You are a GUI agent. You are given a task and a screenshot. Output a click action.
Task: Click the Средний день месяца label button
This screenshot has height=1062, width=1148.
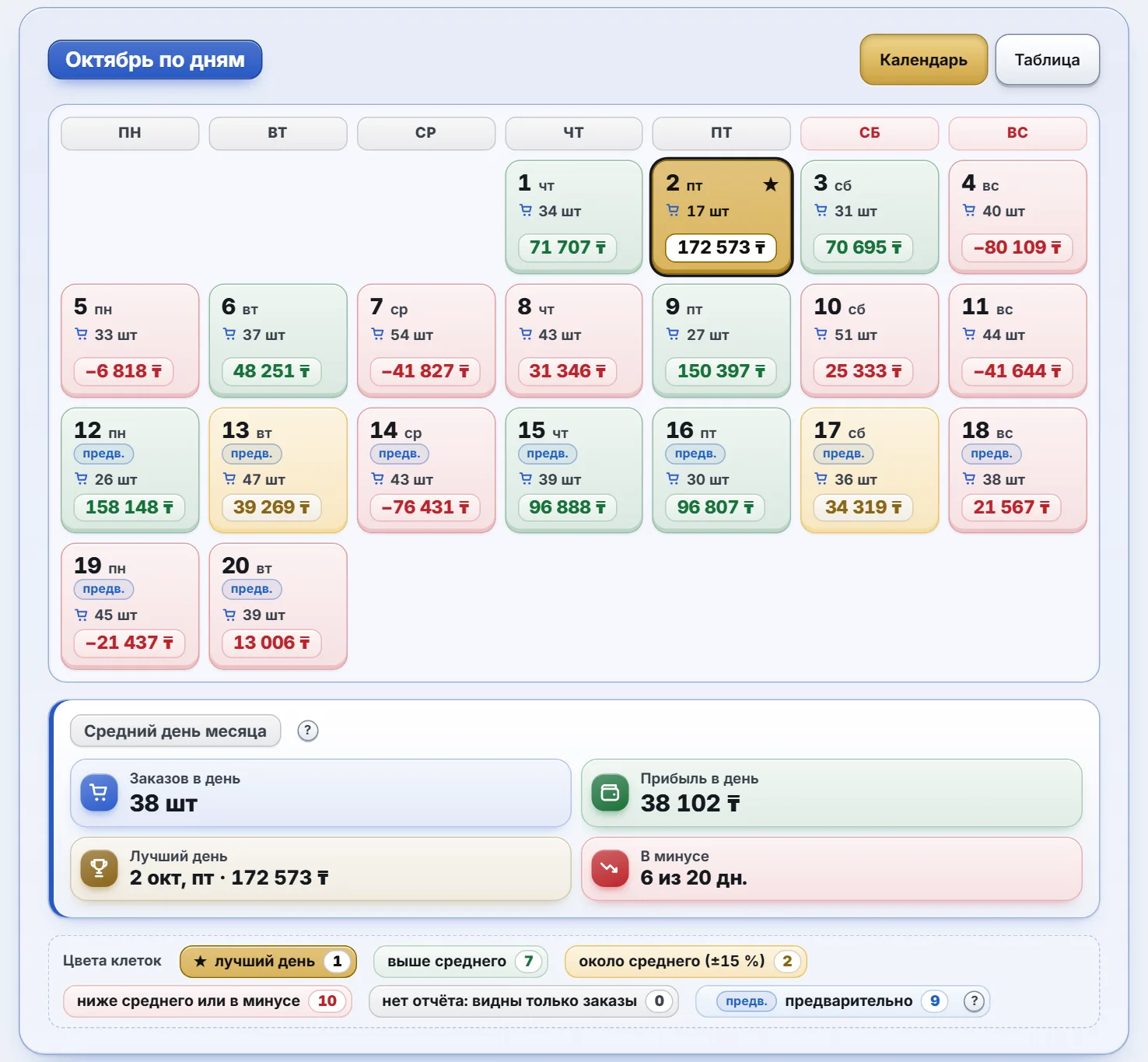[175, 731]
